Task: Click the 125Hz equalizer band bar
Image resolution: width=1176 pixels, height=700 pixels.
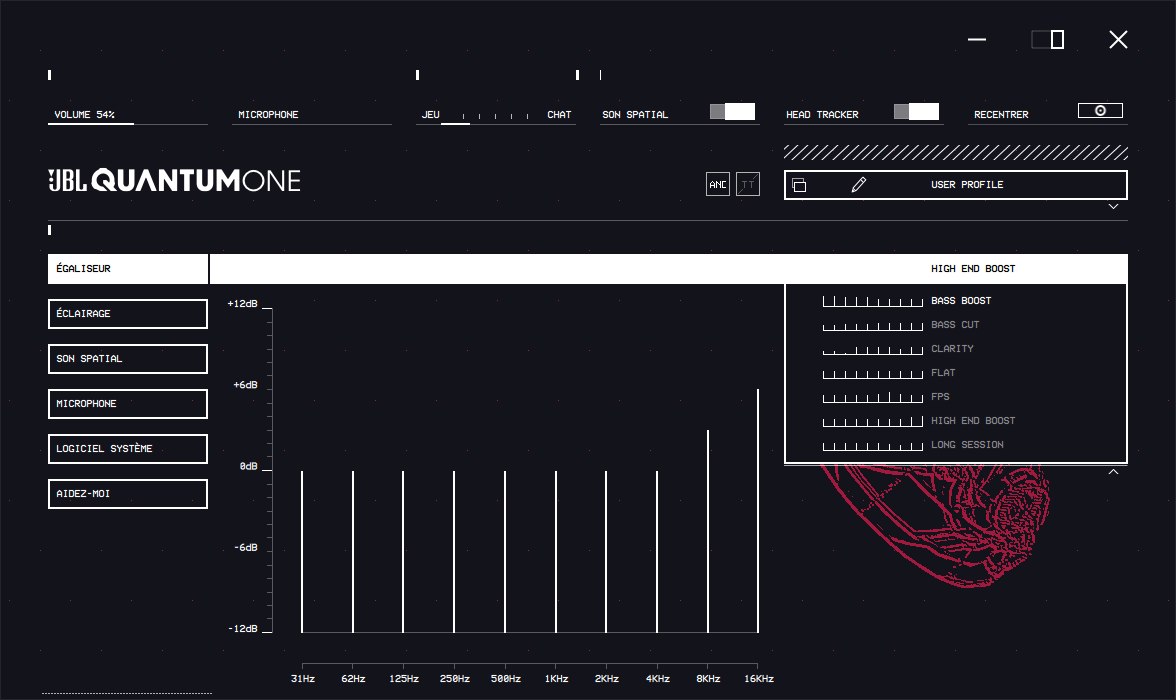Action: (404, 551)
